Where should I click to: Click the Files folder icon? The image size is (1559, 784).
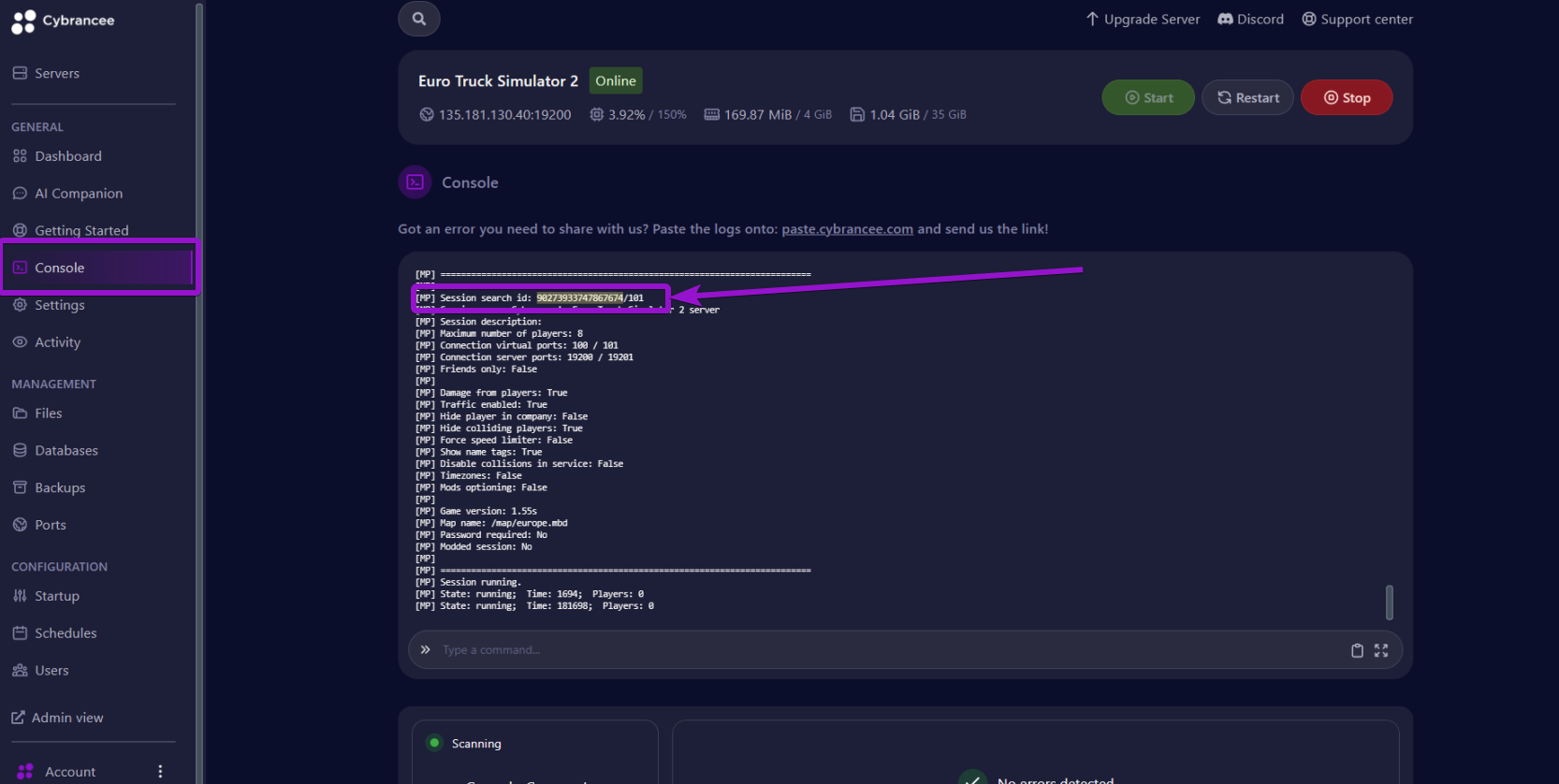coord(20,414)
